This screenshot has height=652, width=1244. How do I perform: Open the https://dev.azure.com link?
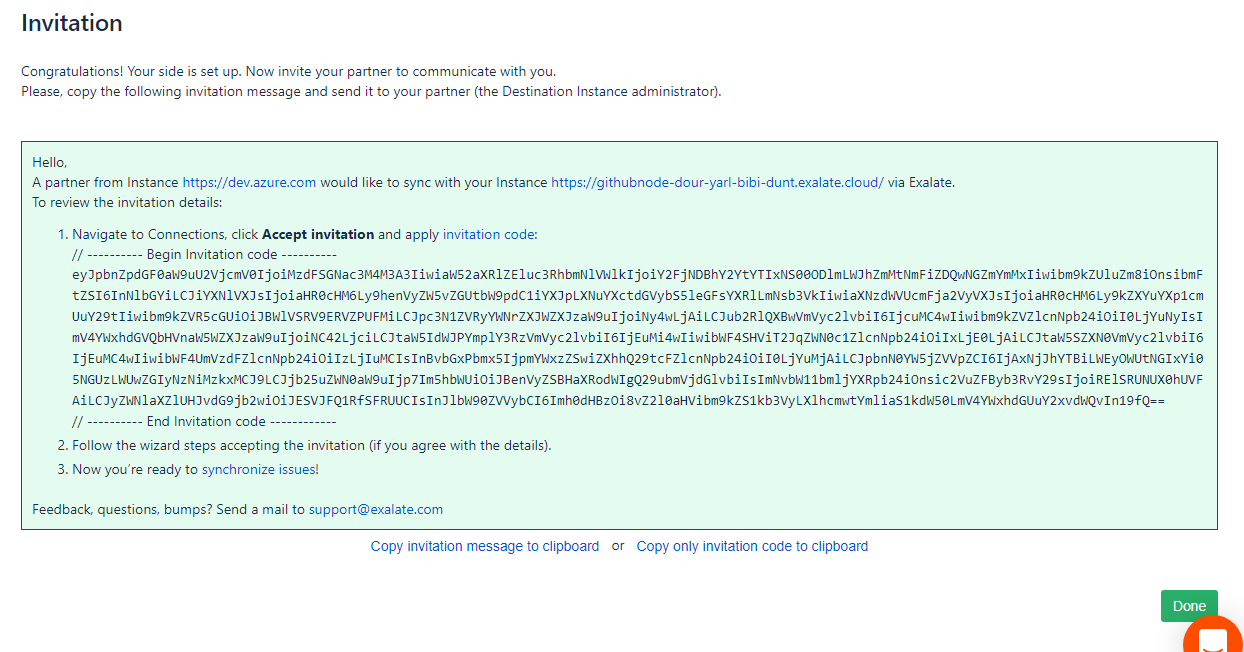coord(249,182)
